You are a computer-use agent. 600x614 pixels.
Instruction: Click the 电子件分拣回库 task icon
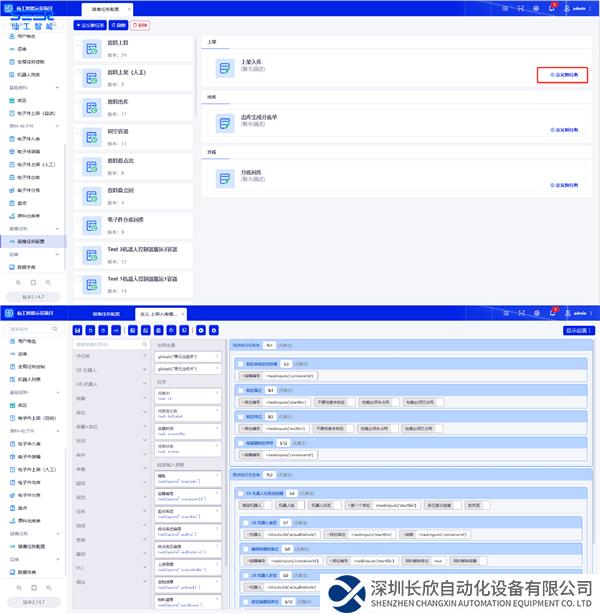pos(90,223)
